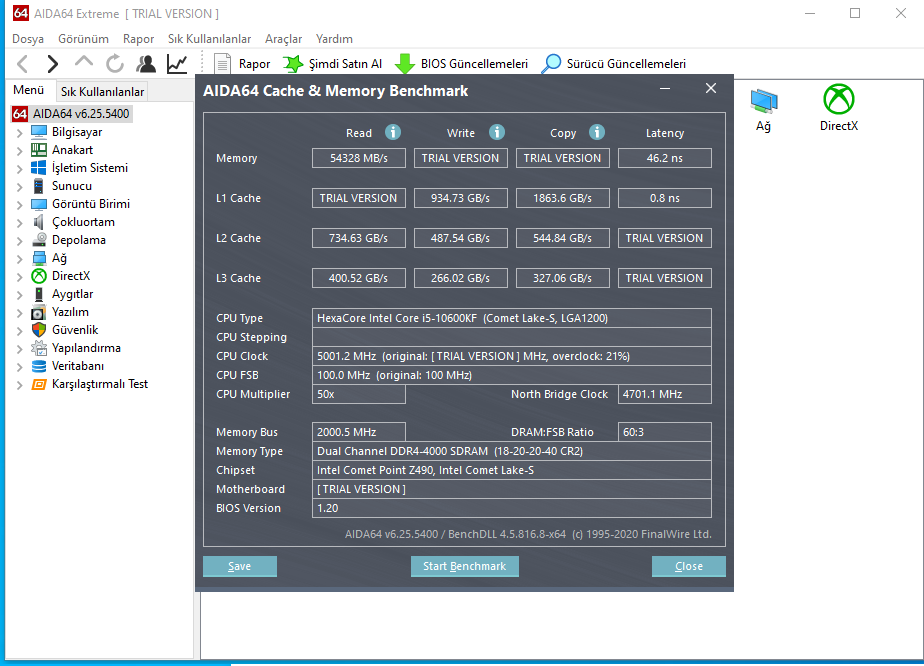Select the Yazılım tree item
Viewport: 924px width, 666px height.
point(70,312)
